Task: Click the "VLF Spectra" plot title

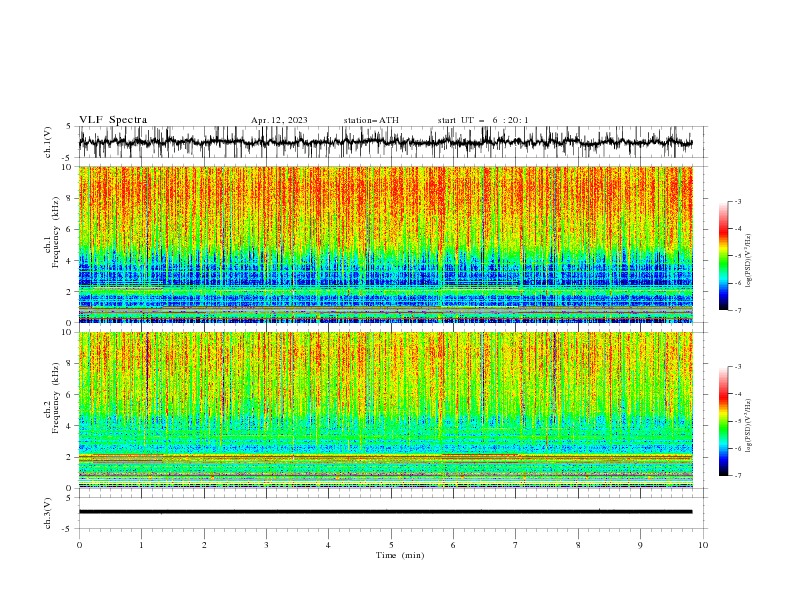Action: tap(113, 120)
